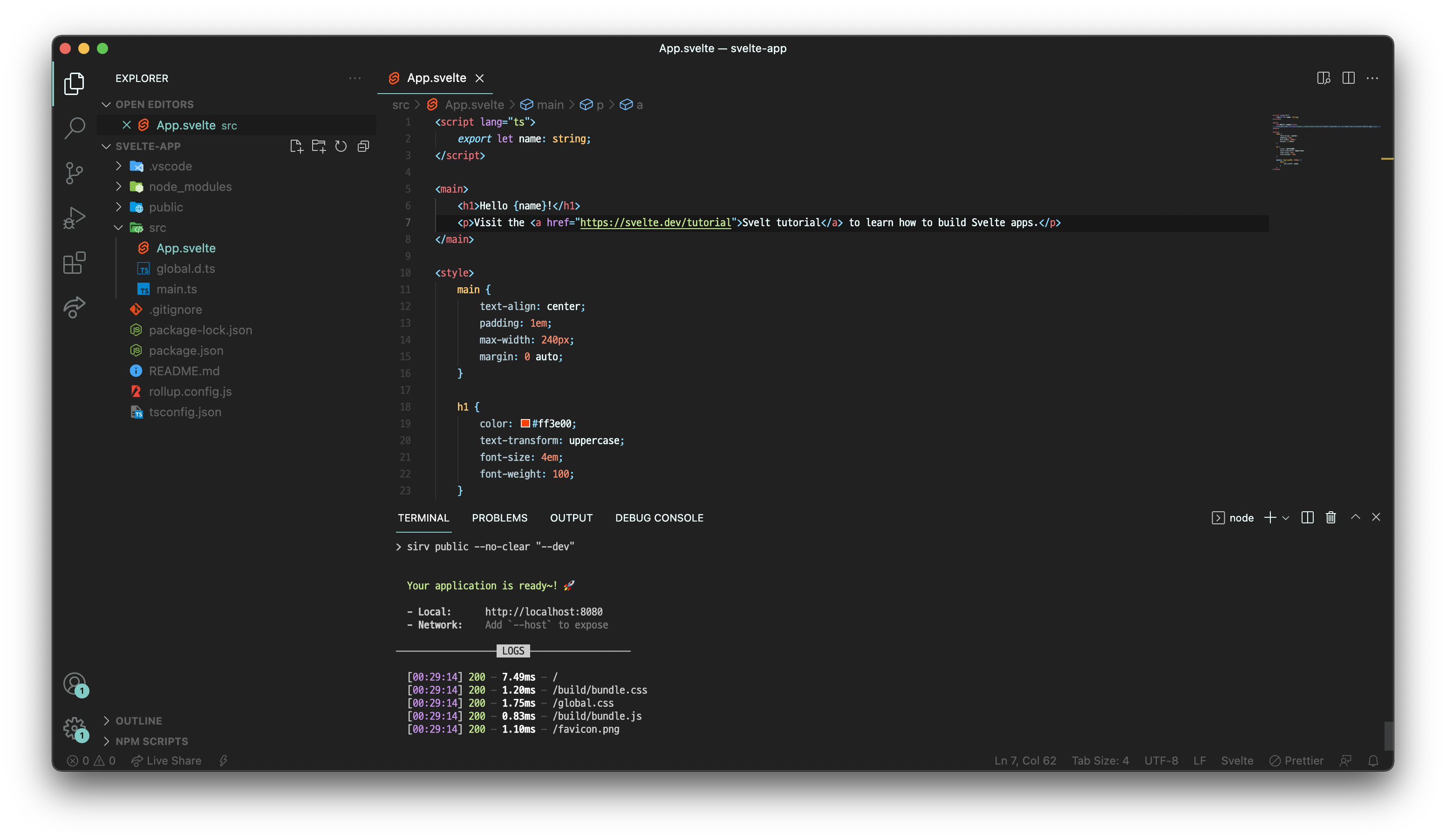Screen dimensions: 1446x840
Task: Click the main breadcrumb item
Action: coord(542,104)
